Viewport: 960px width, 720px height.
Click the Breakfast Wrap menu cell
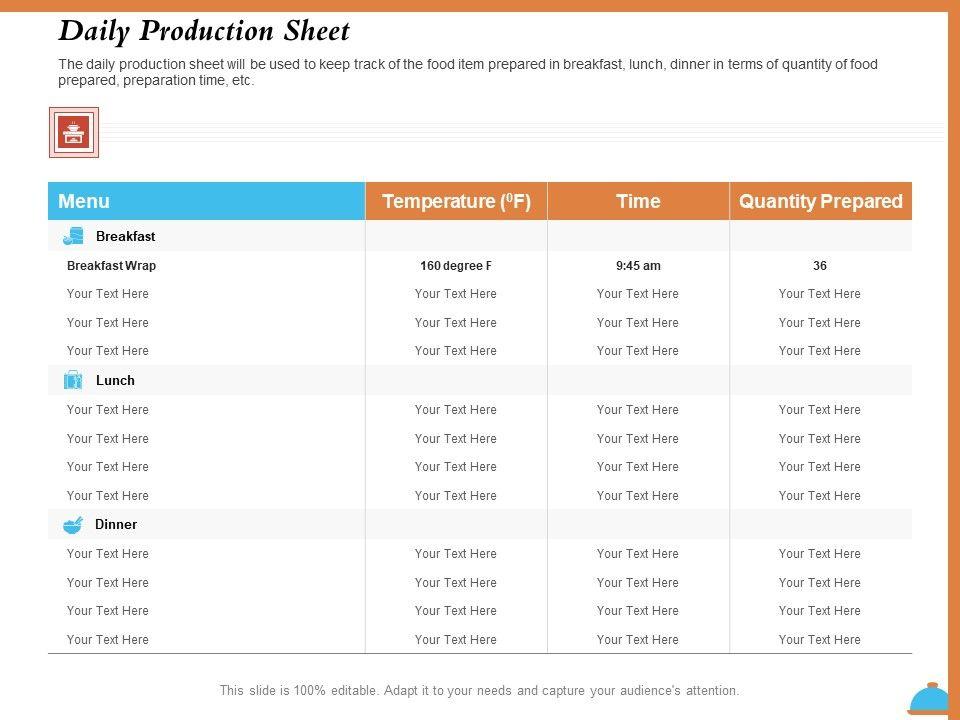point(111,266)
